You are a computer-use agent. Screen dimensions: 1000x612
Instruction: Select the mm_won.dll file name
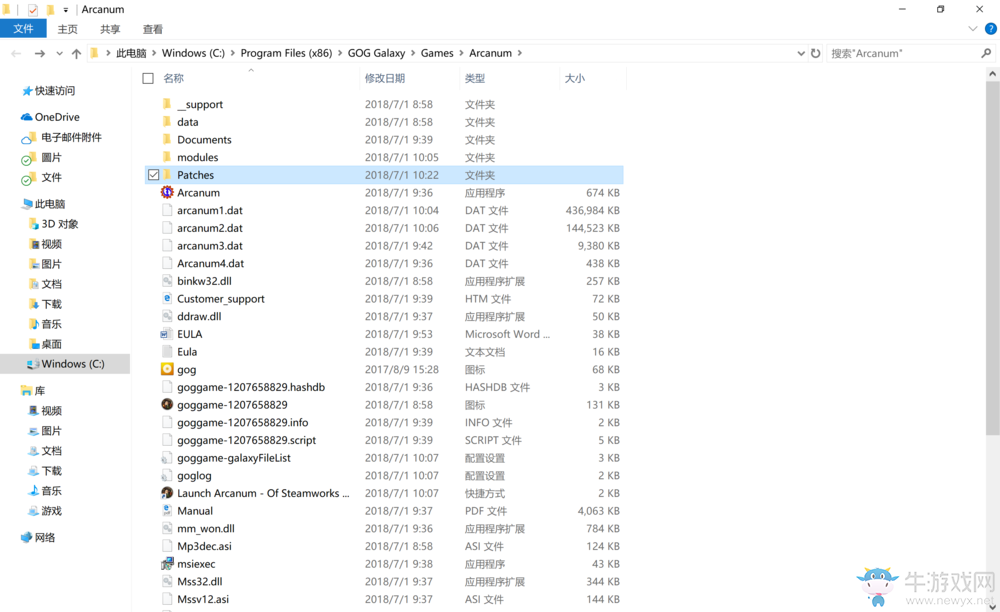coord(206,528)
